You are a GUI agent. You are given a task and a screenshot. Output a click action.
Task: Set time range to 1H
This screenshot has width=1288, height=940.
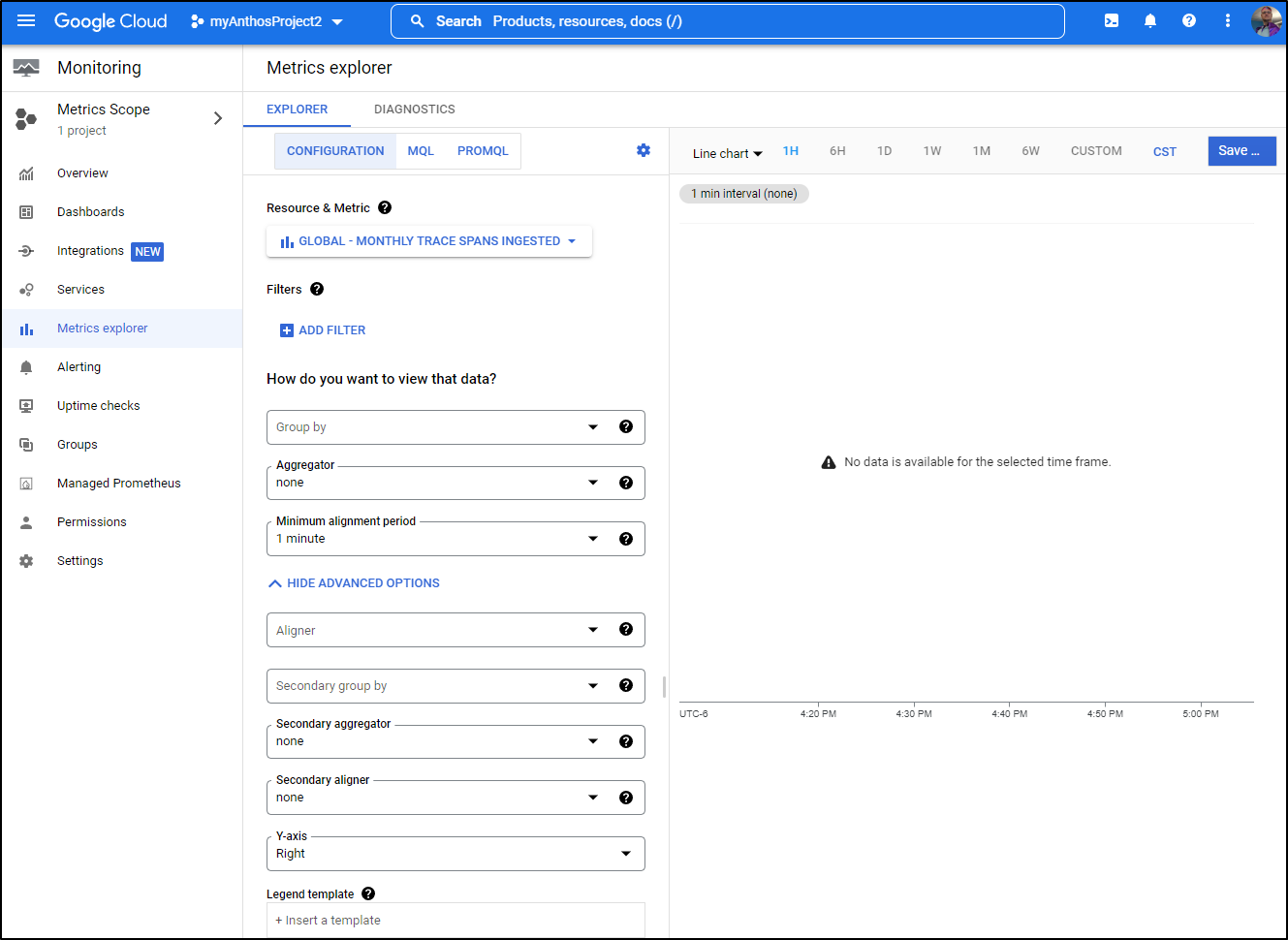[x=791, y=151]
